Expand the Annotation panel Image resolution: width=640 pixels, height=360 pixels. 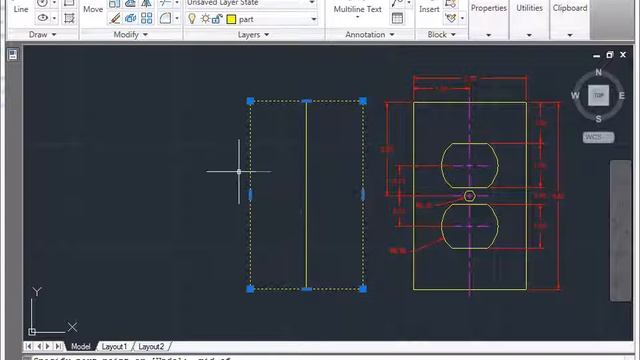pos(369,35)
